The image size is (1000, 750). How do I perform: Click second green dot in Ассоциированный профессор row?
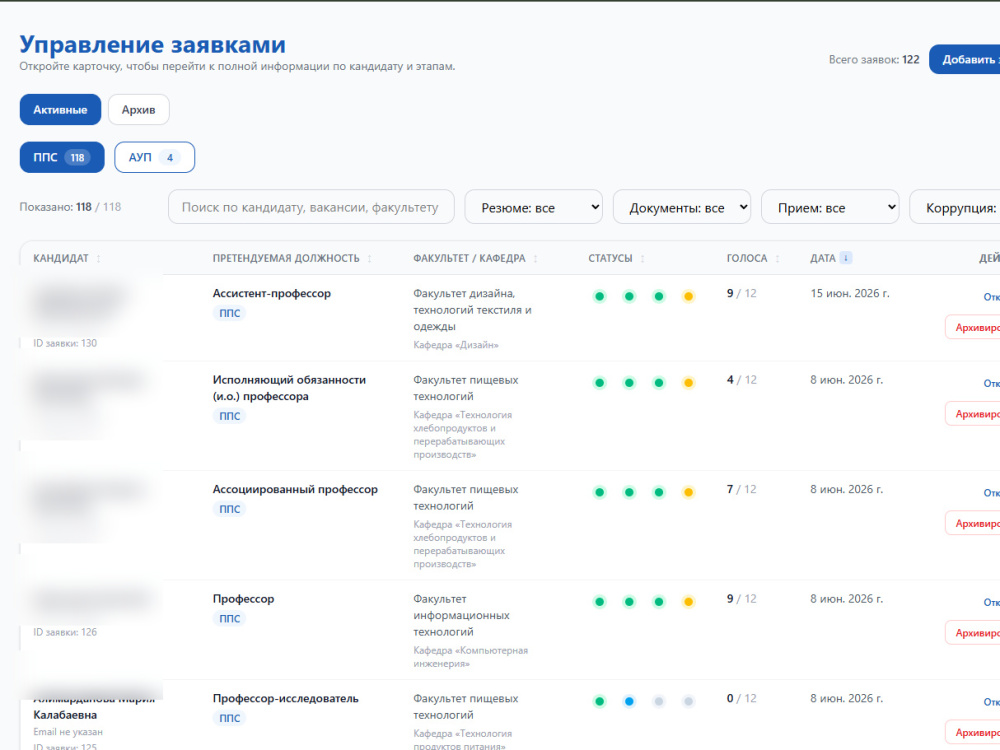pos(629,492)
